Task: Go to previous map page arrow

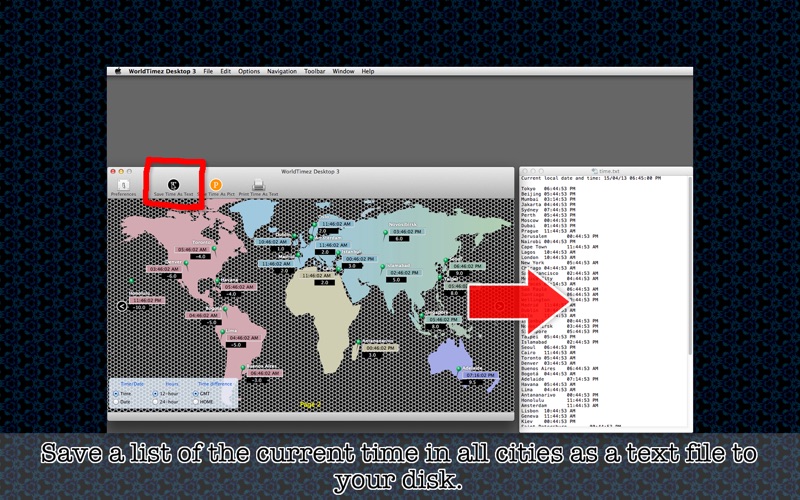Action: click(x=121, y=306)
